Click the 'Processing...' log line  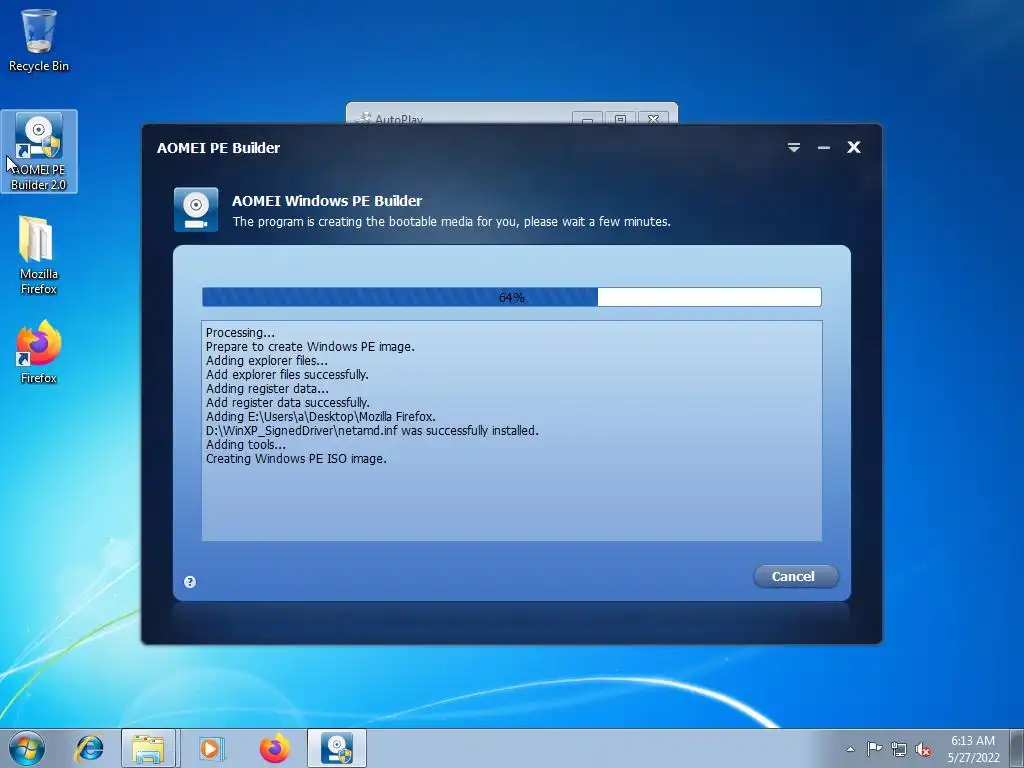240,332
